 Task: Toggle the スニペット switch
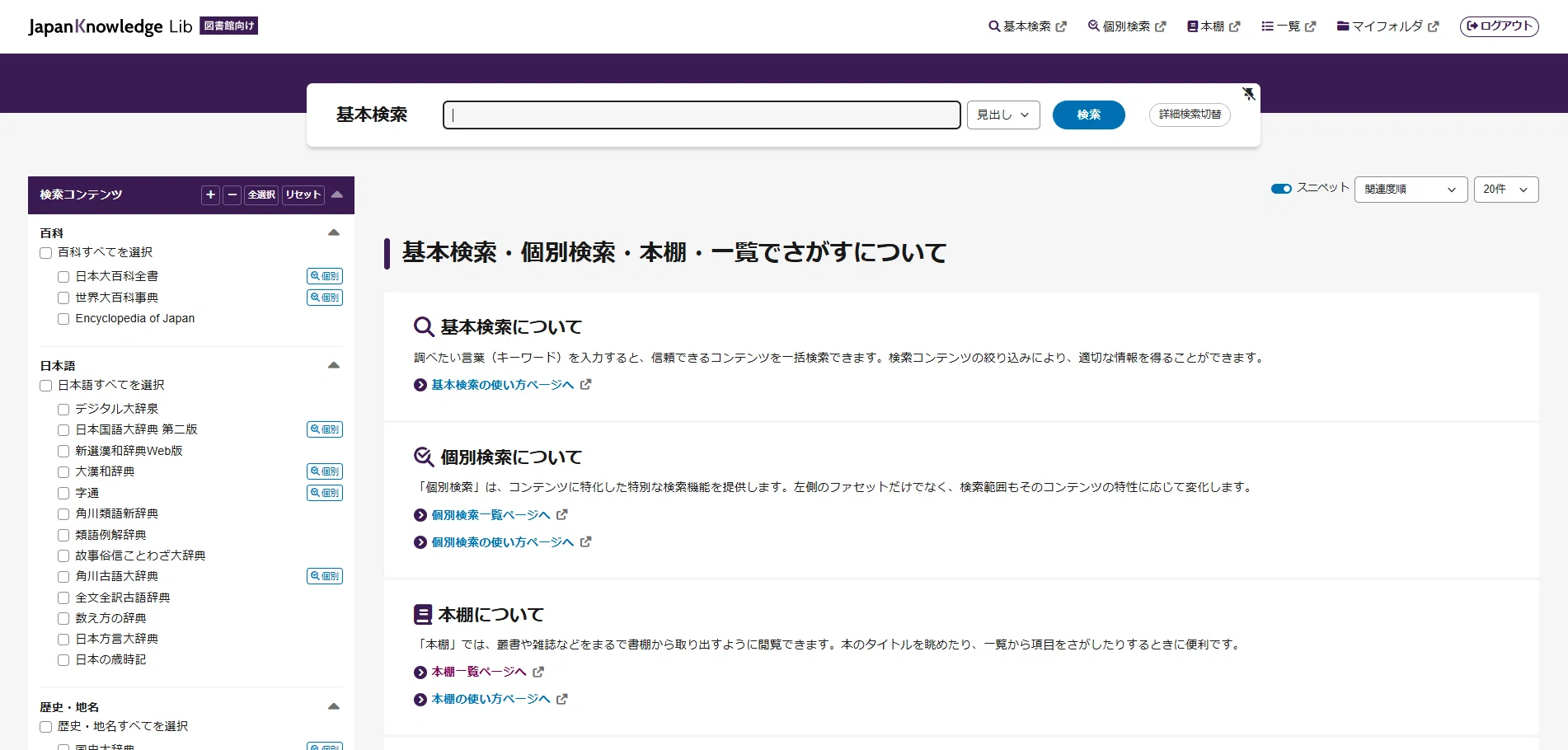[1281, 189]
